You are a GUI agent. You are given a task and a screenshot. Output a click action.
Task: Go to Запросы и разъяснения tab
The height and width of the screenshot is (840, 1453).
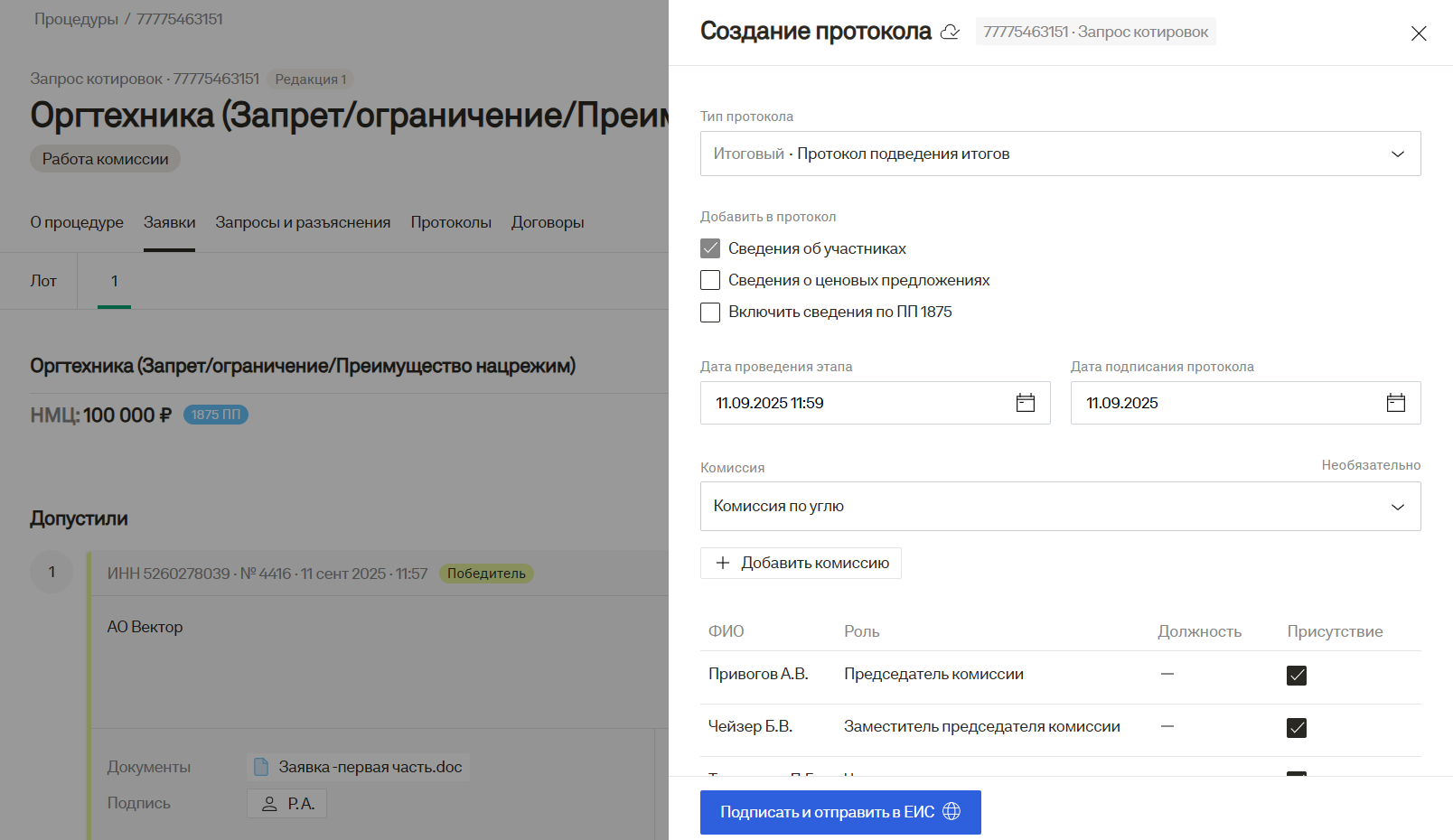303,222
